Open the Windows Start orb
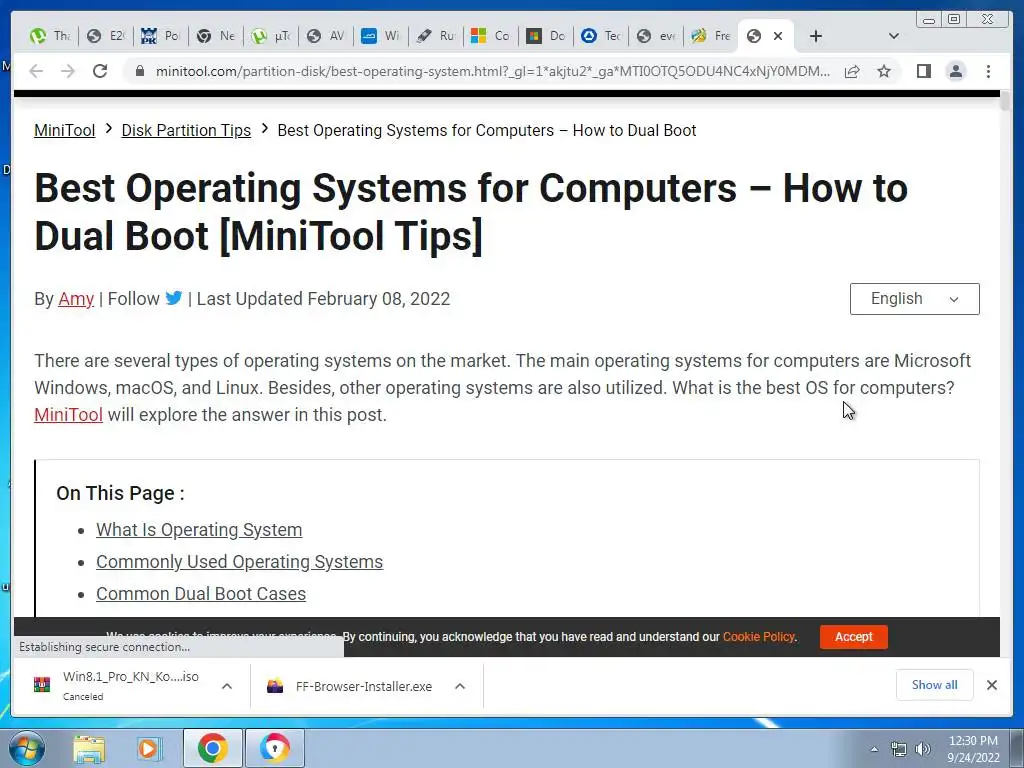Image resolution: width=1024 pixels, height=768 pixels. [x=27, y=748]
